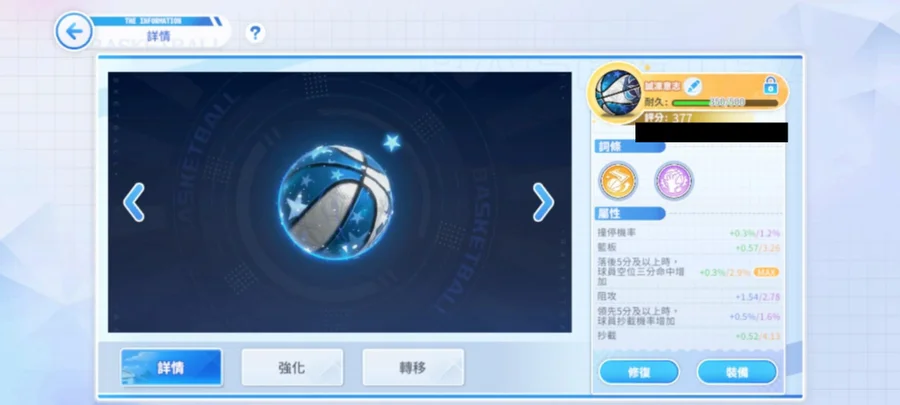Toggle the lock on this basketball

(x=770, y=86)
